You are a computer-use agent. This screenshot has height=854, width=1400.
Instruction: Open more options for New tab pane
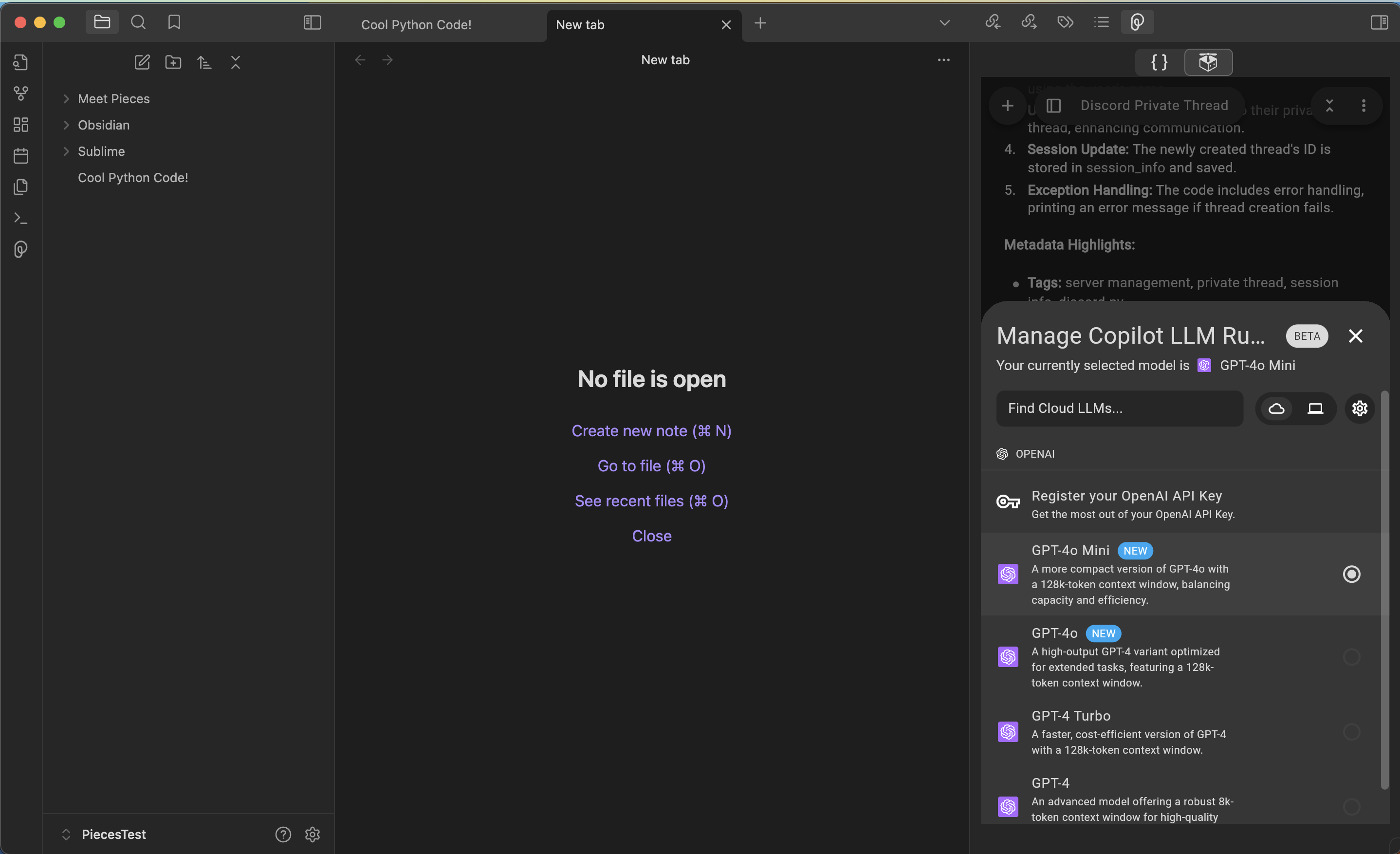click(943, 60)
